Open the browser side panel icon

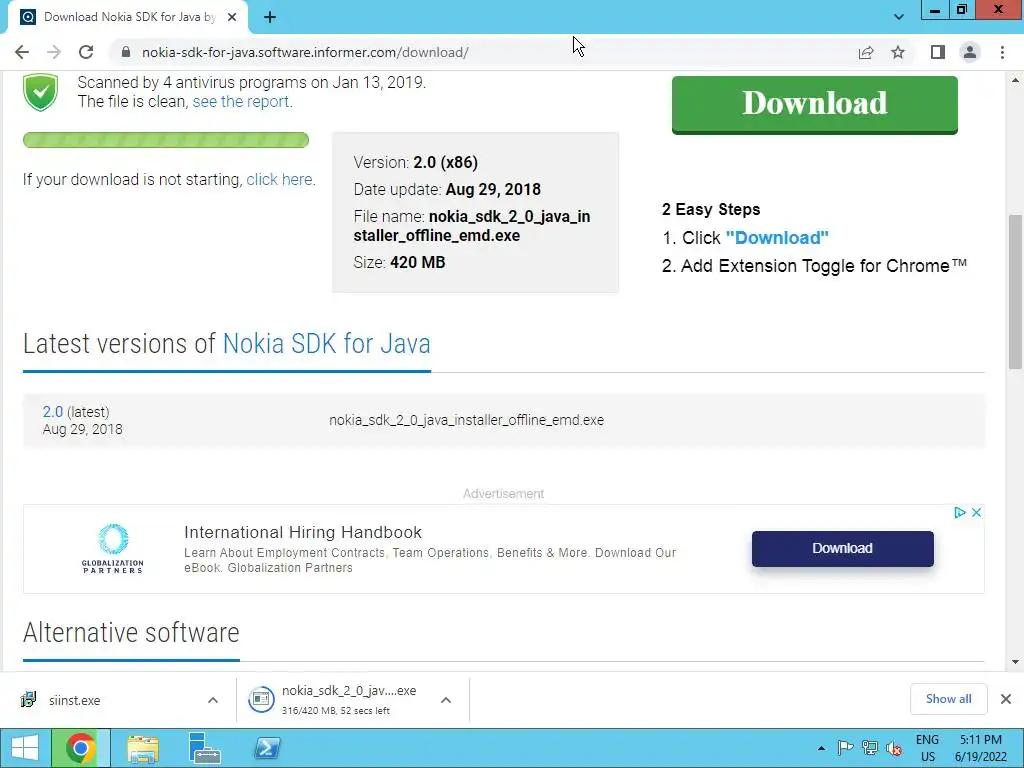coord(938,52)
